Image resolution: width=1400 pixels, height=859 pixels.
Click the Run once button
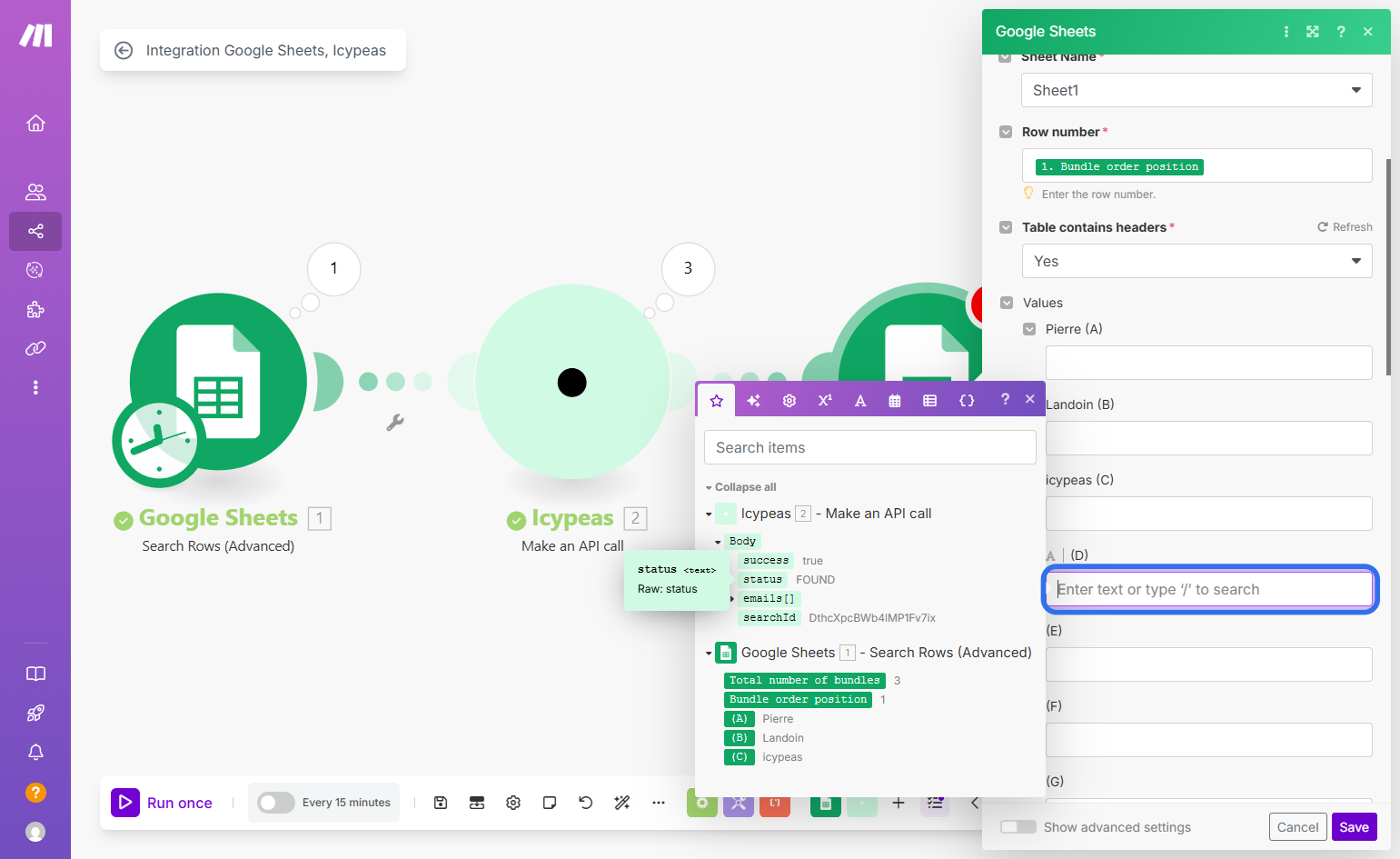(162, 803)
